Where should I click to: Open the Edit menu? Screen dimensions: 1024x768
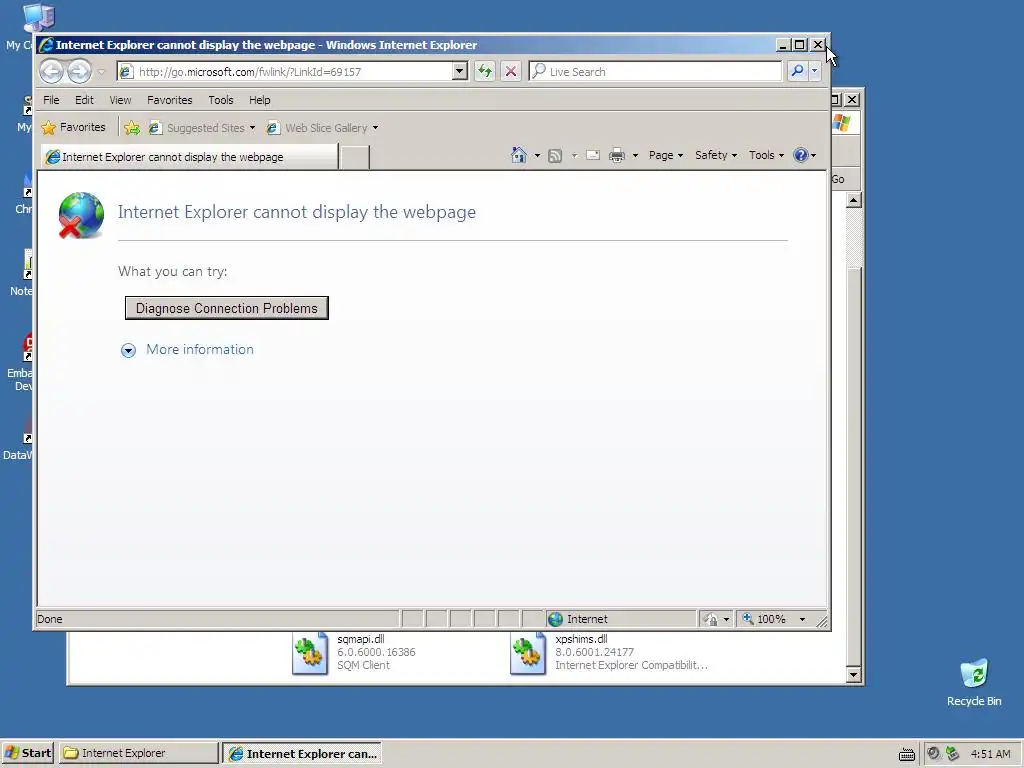pos(84,100)
